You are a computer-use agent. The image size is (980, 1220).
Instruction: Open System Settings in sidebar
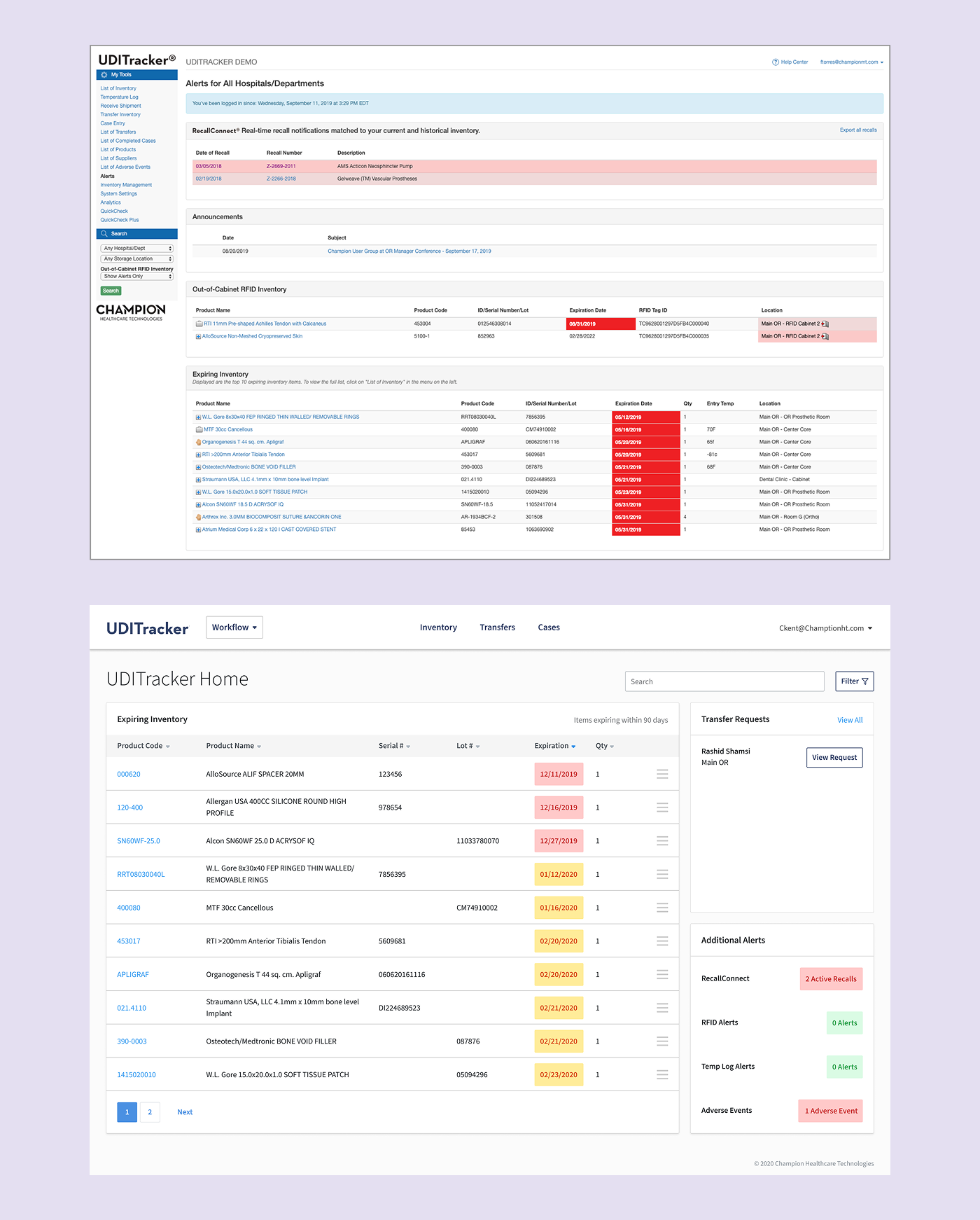[119, 194]
